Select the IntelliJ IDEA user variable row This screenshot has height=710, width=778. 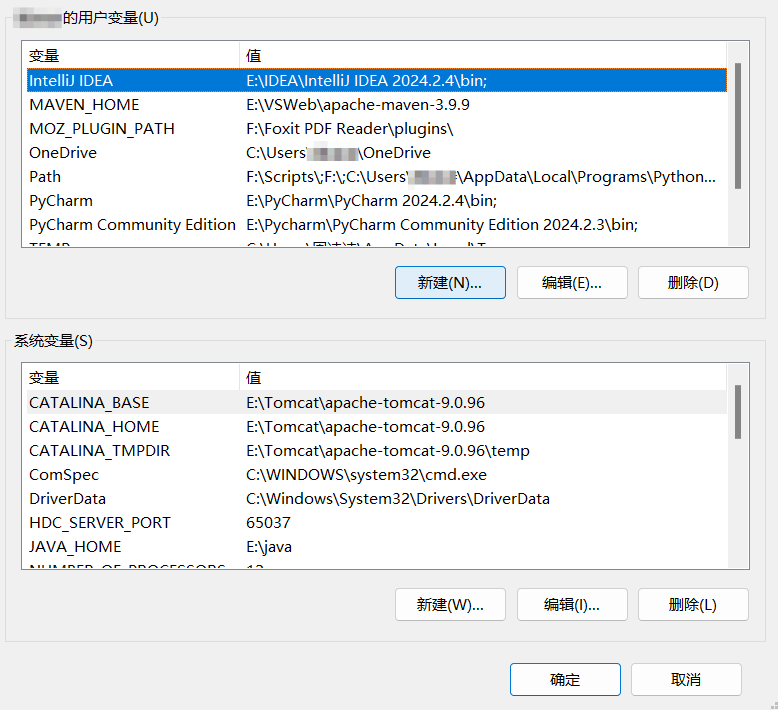(x=377, y=80)
